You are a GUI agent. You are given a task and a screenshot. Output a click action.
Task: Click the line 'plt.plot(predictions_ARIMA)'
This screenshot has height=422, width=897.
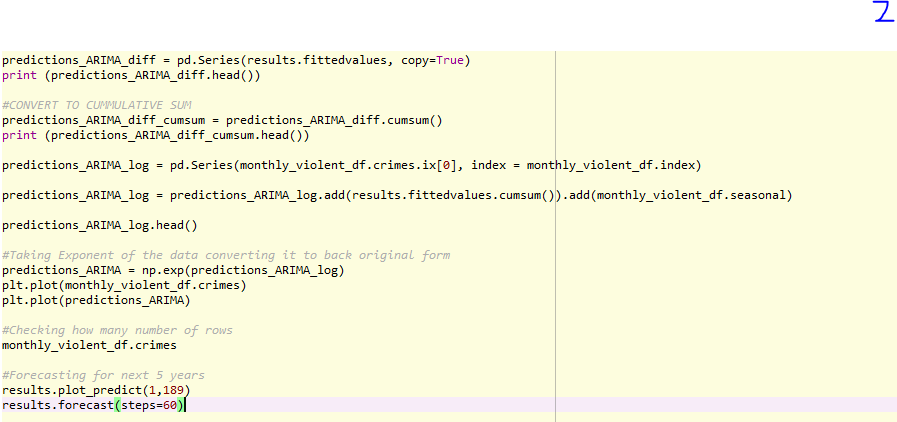(96, 300)
